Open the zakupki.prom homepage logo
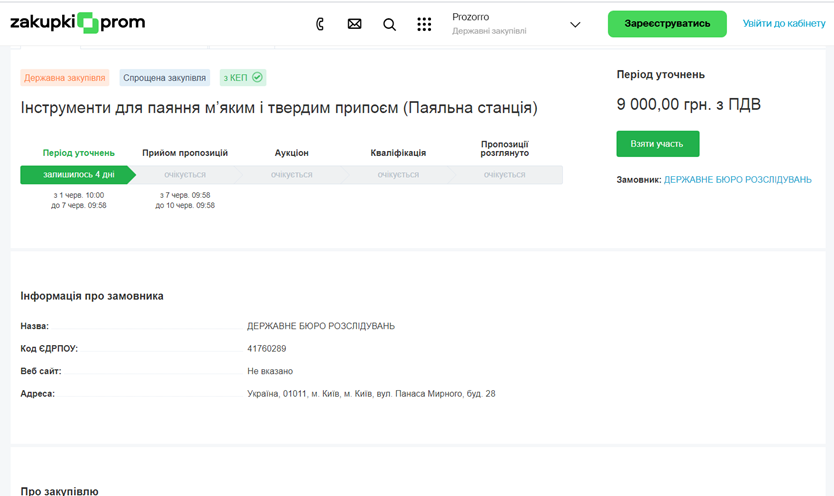Screen dimensions: 834x496 tap(78, 23)
